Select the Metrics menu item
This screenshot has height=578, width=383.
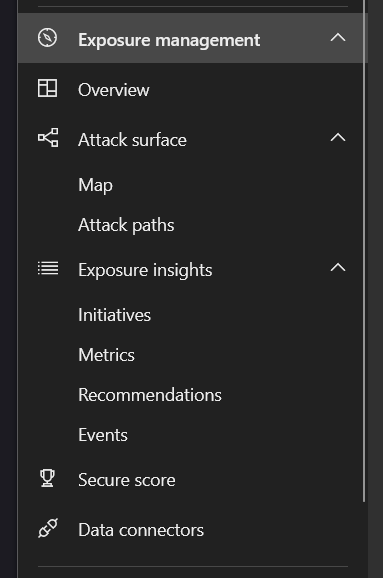tap(107, 355)
